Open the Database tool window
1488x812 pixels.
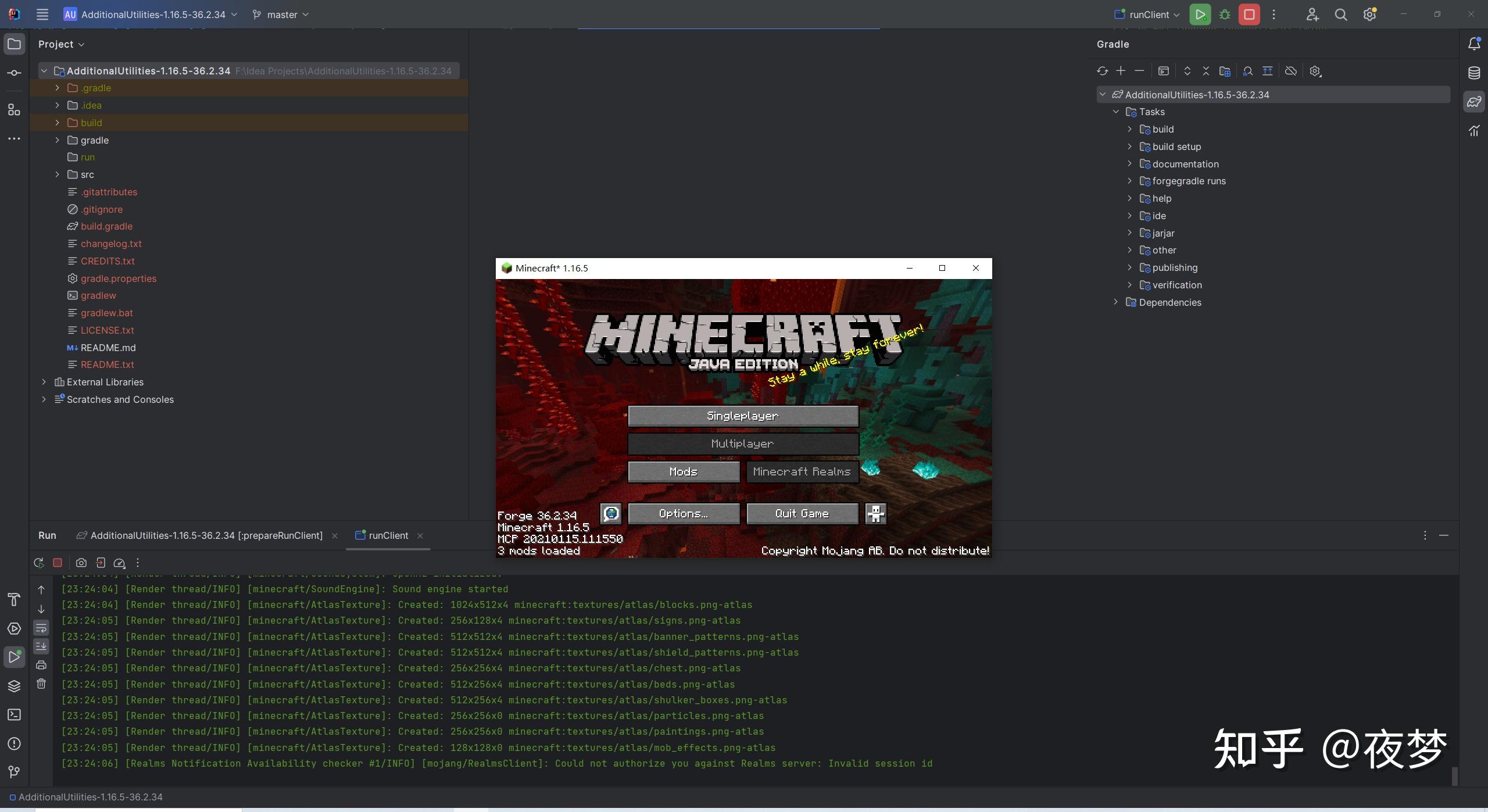[x=1474, y=73]
